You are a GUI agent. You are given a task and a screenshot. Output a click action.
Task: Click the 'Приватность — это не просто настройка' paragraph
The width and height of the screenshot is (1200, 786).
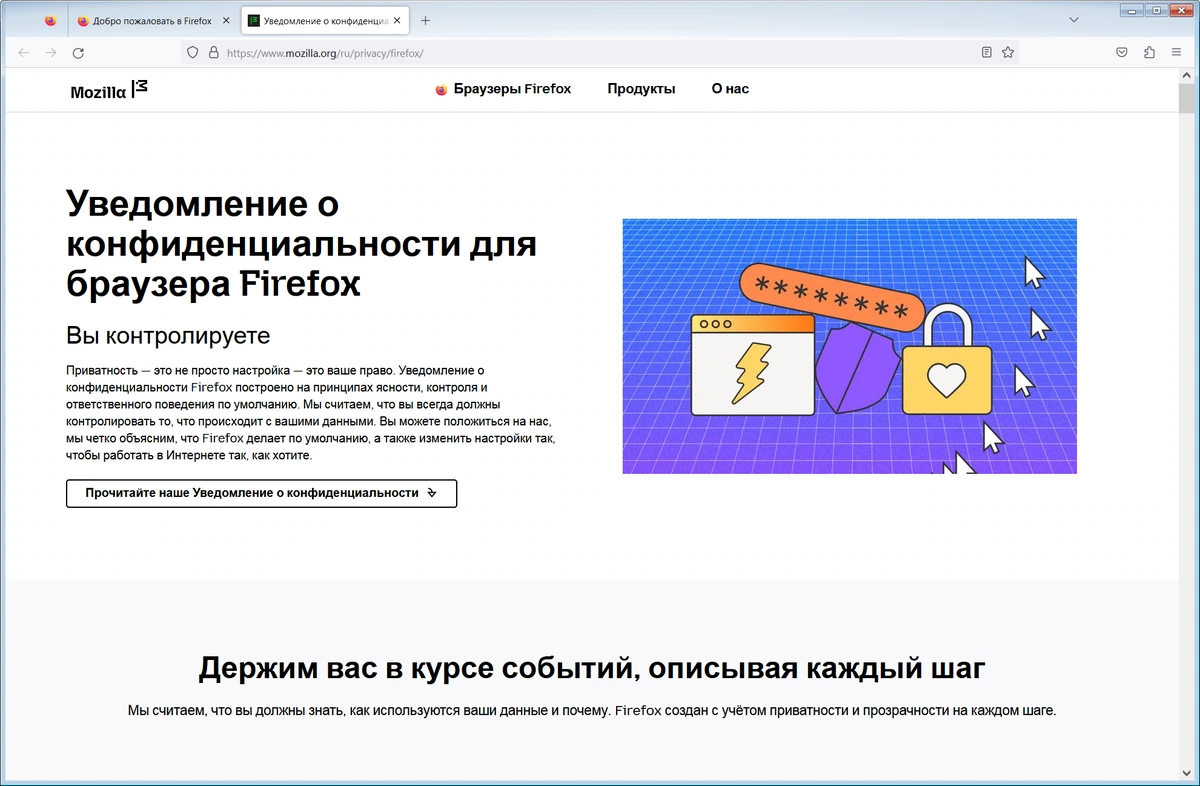[x=310, y=413]
